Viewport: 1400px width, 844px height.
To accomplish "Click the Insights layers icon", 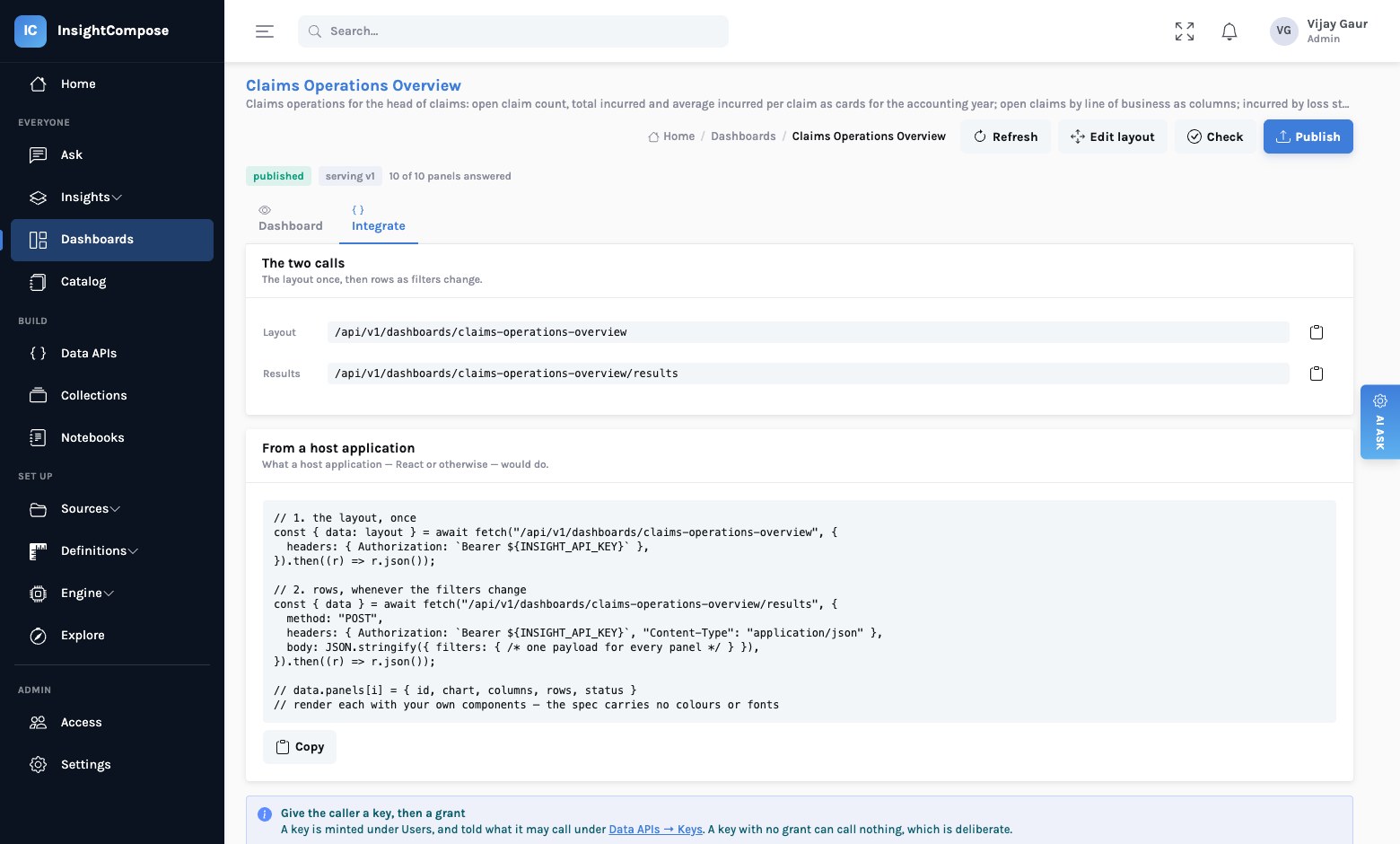I will 38,197.
